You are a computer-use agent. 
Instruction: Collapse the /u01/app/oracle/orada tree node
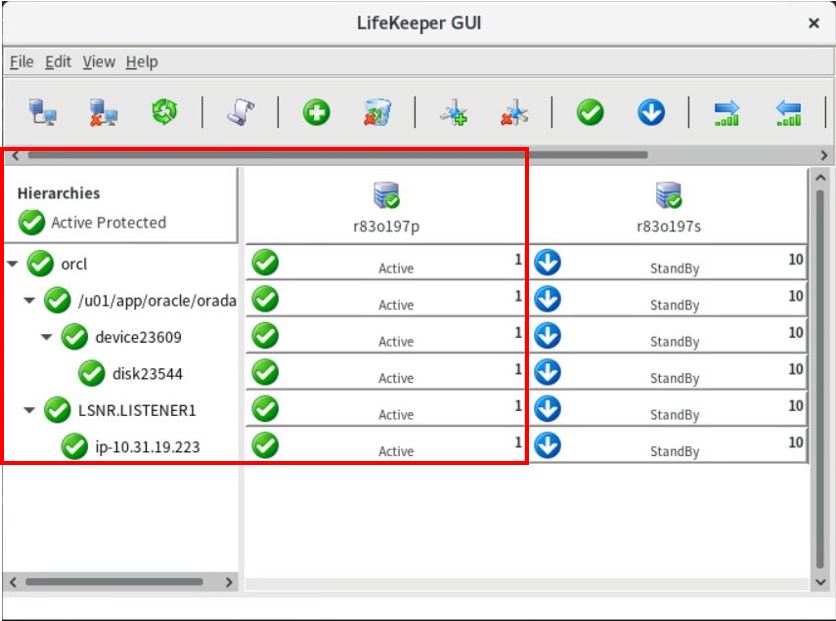[29, 301]
